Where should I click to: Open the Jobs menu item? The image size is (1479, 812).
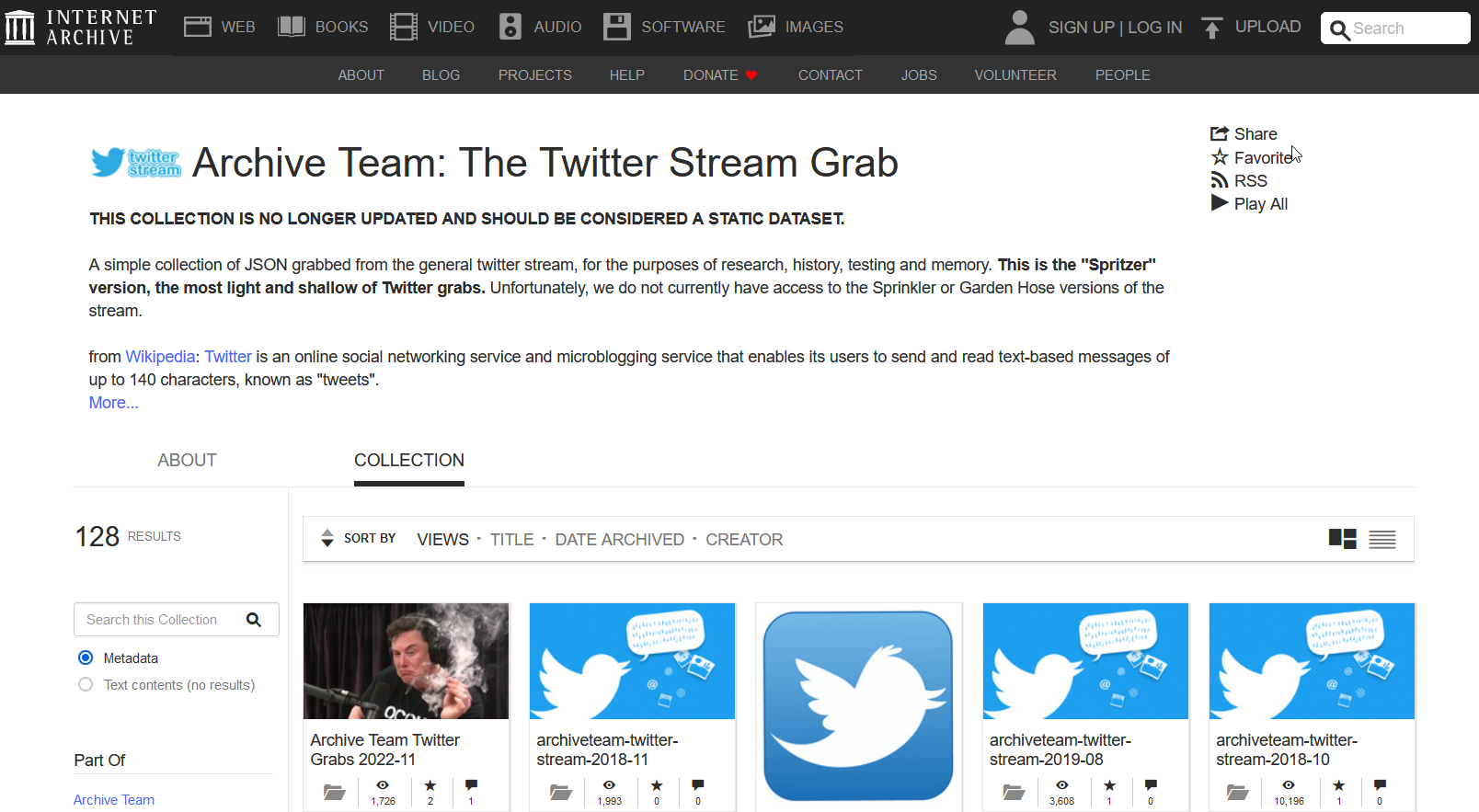pos(919,75)
